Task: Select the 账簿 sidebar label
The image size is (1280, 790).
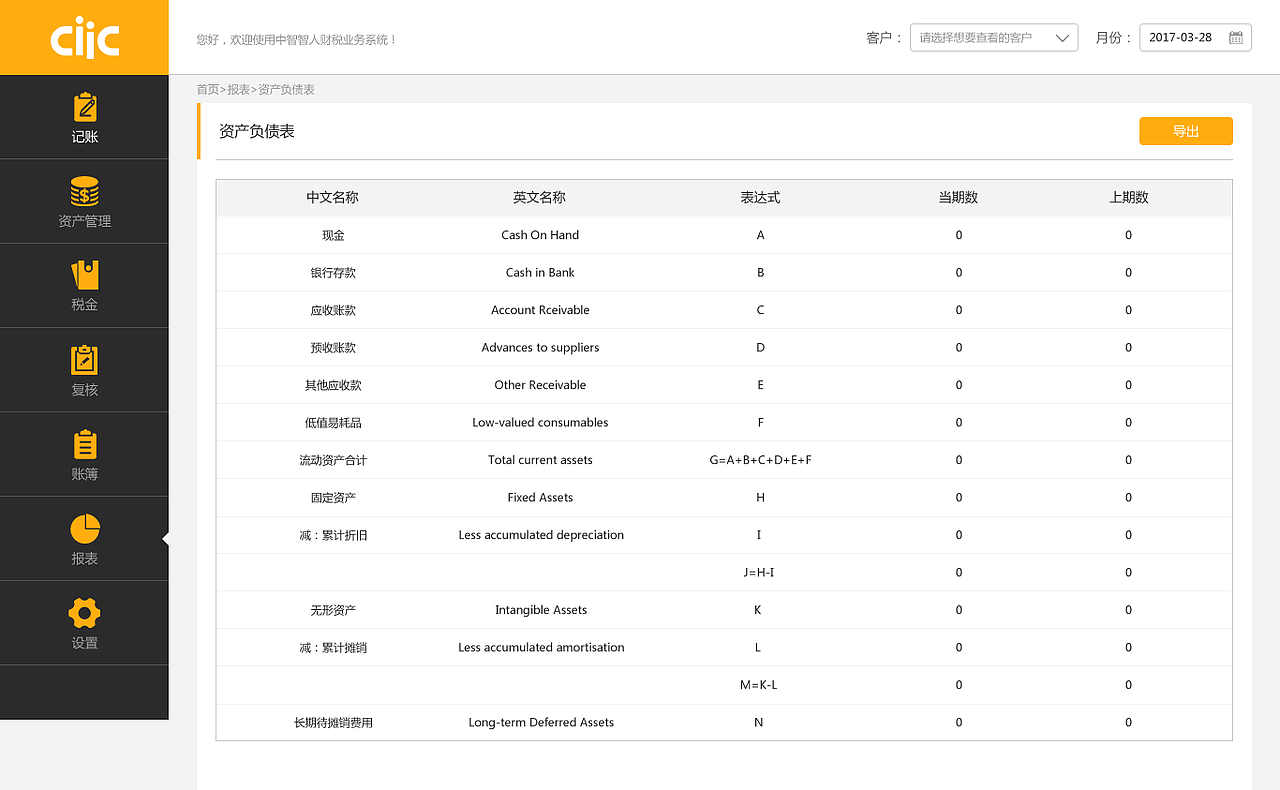Action: [x=85, y=474]
